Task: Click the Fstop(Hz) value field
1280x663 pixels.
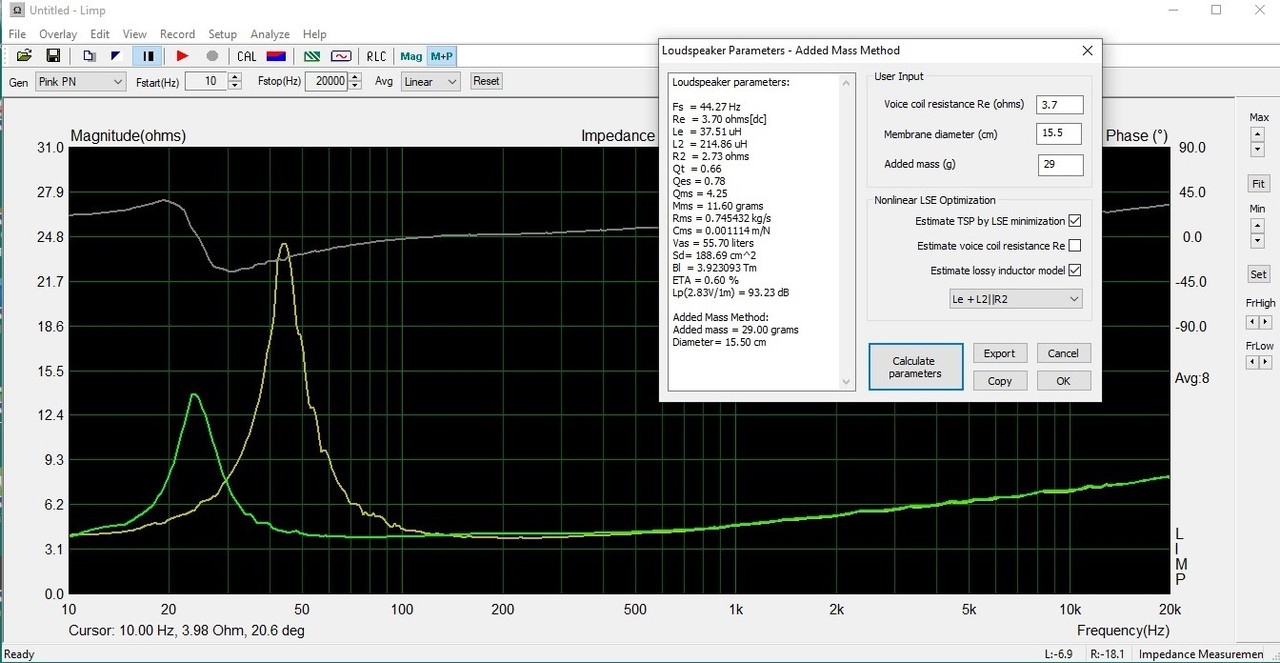Action: 326,82
